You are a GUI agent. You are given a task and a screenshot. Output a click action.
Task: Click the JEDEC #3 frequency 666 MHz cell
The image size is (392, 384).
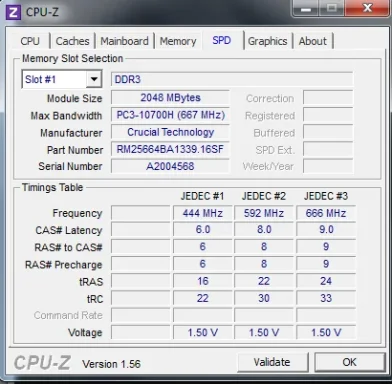coord(326,213)
